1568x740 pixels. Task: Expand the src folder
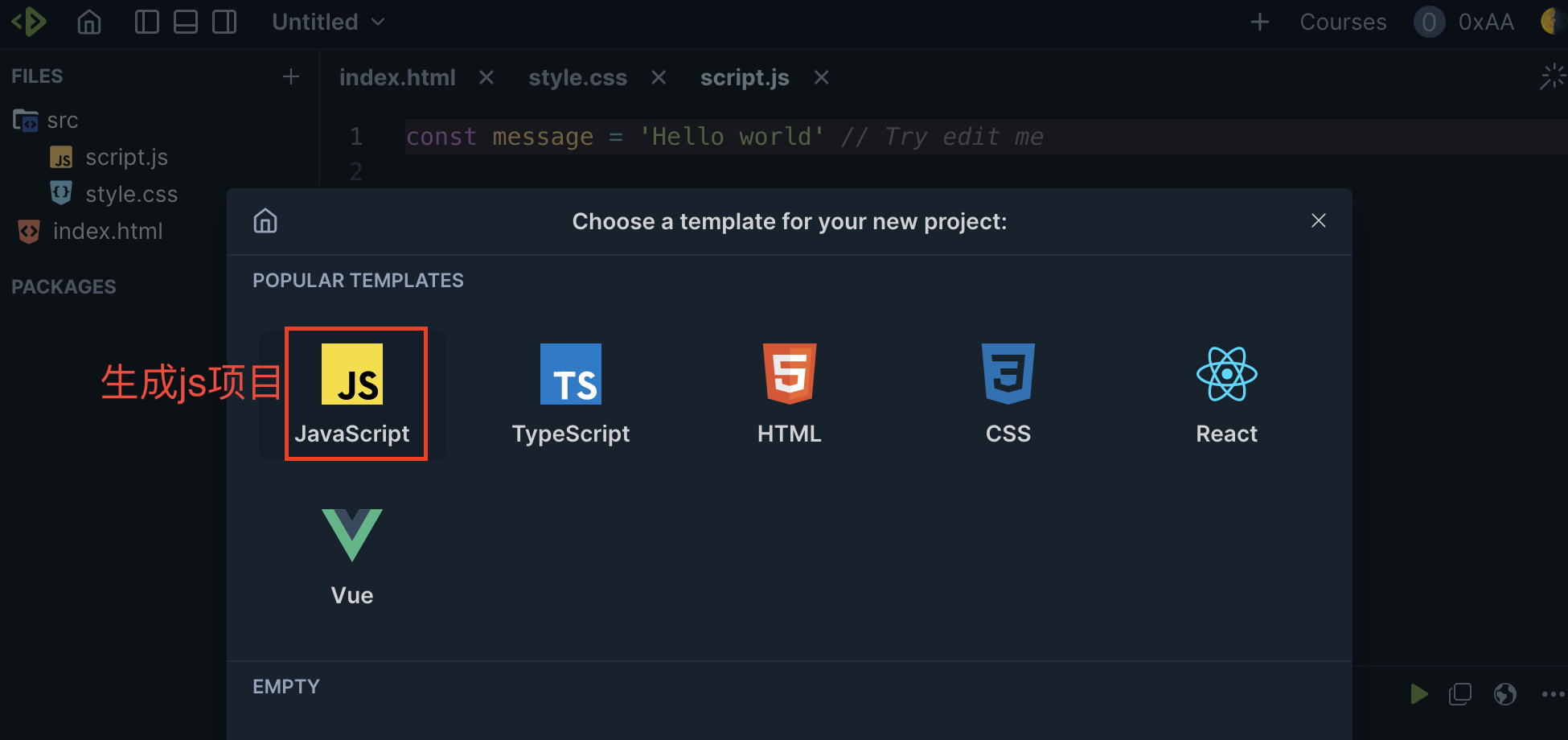pos(61,121)
